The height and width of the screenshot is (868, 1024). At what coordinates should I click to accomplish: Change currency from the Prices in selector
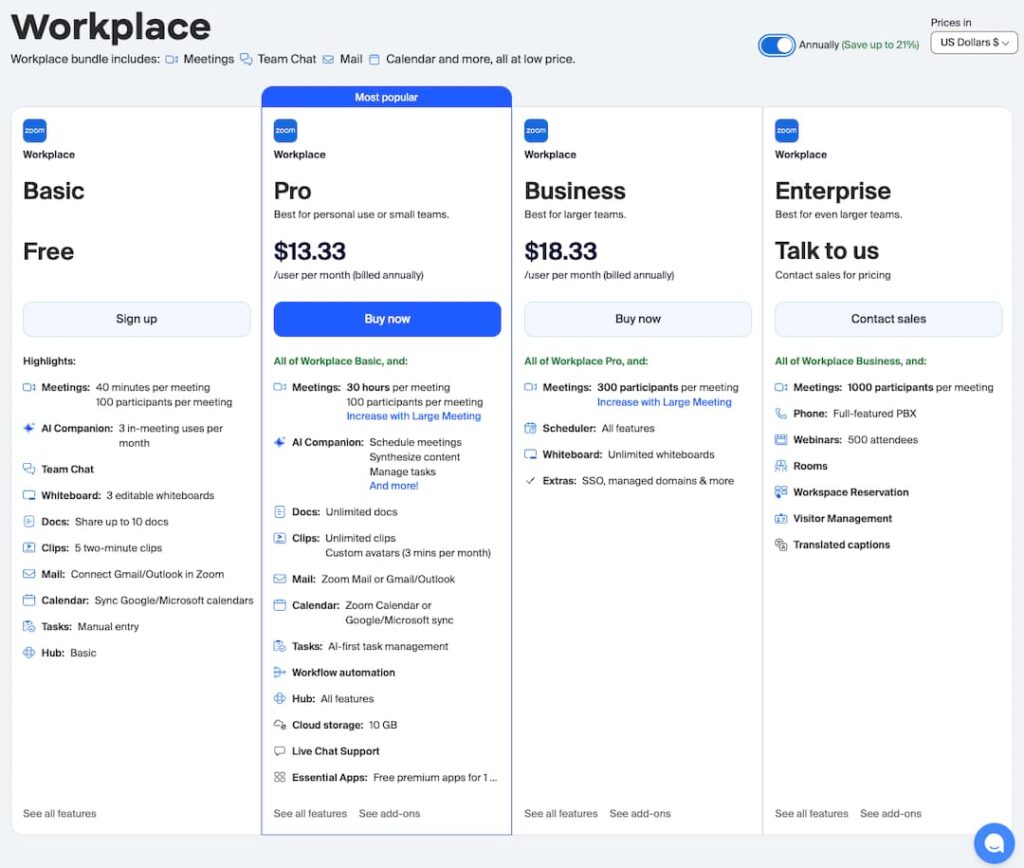[973, 42]
